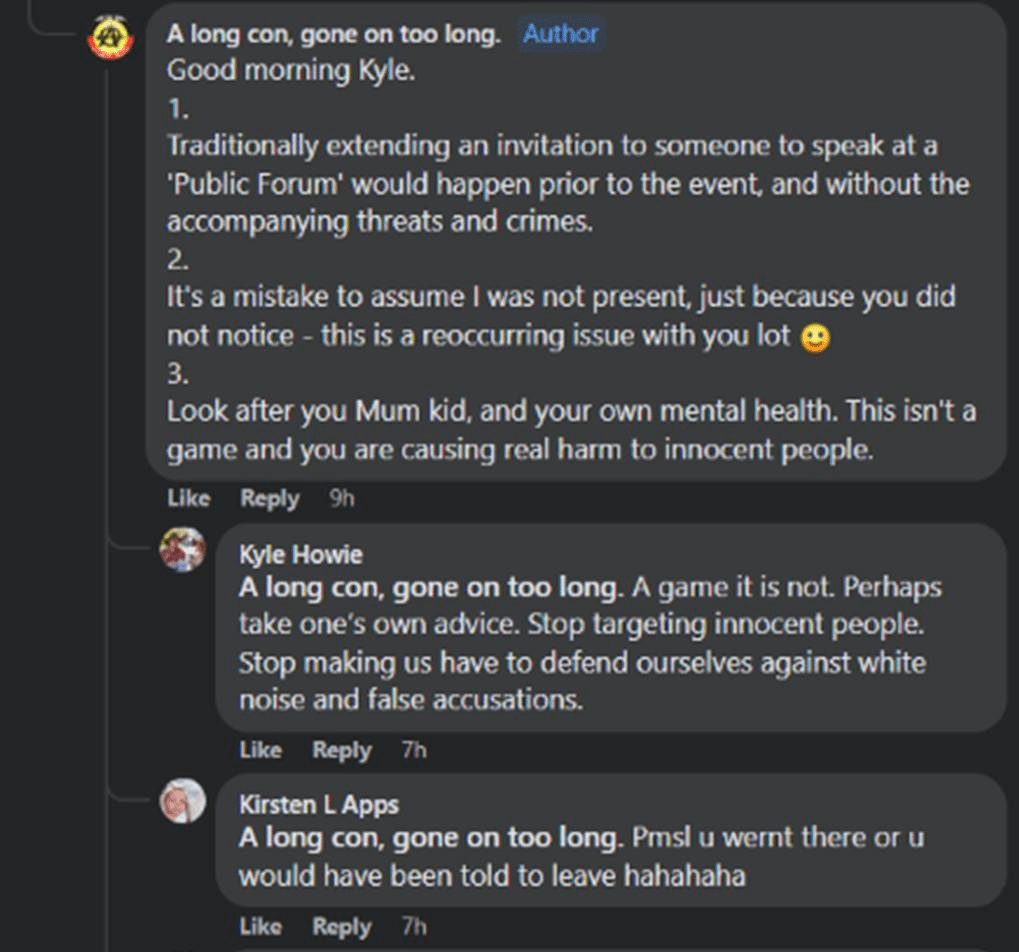Like the author's "Good morning Kyle" comment

point(188,498)
